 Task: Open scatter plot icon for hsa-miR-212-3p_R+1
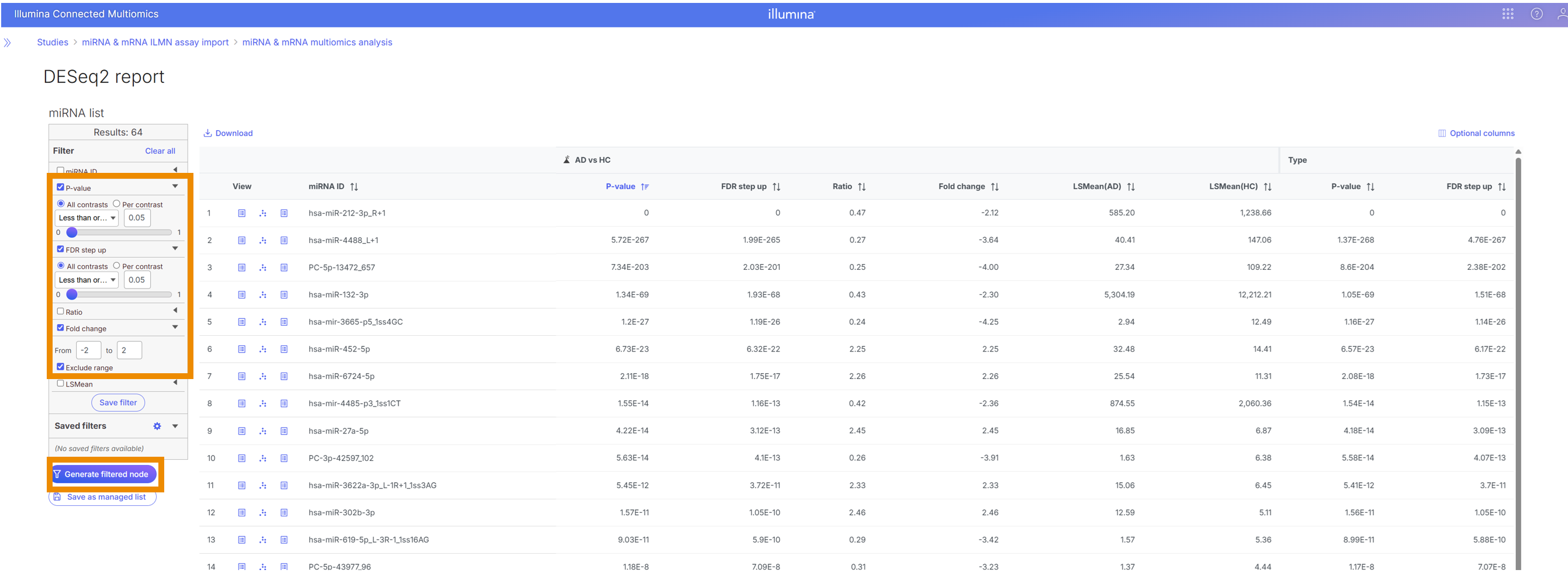[x=263, y=213]
